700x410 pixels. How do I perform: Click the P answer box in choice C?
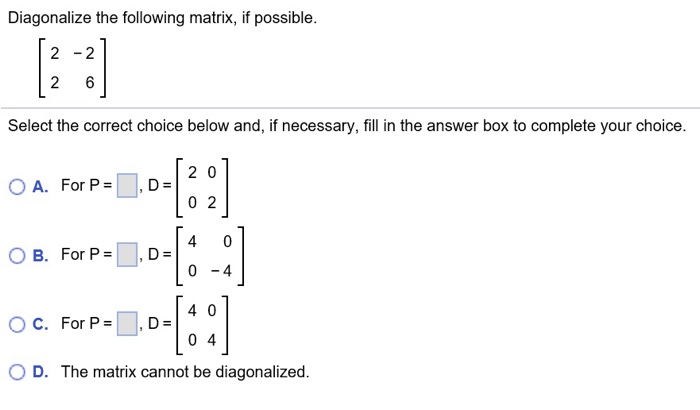(127, 324)
